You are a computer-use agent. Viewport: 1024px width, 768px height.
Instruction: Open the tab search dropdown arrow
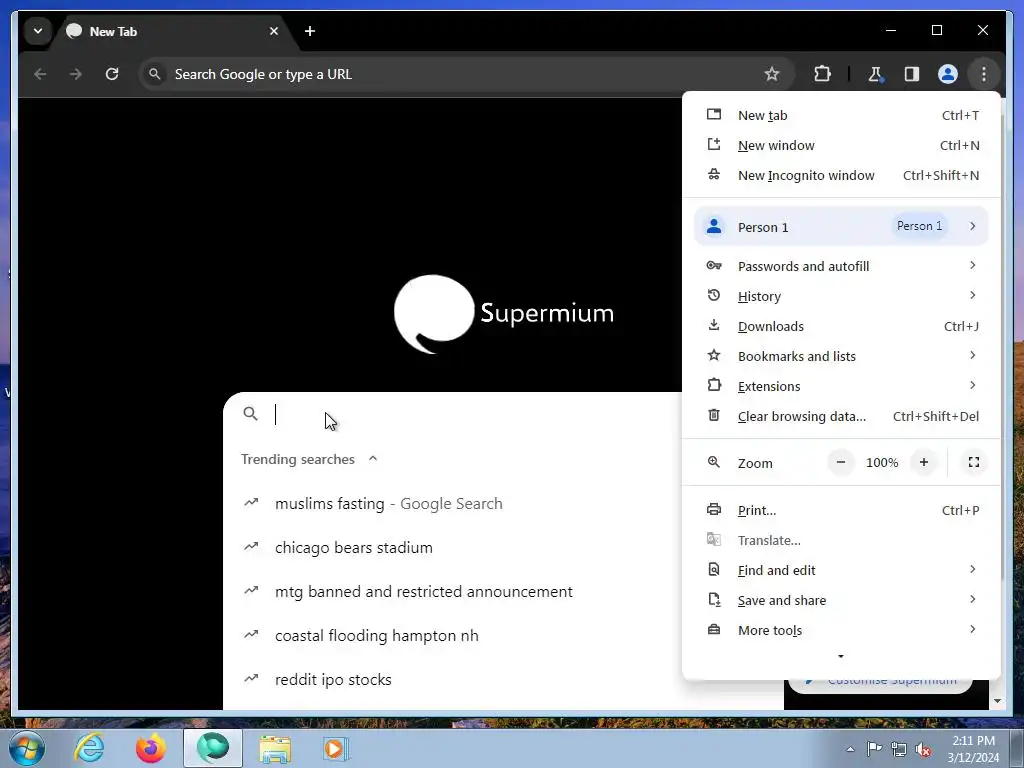pos(38,31)
